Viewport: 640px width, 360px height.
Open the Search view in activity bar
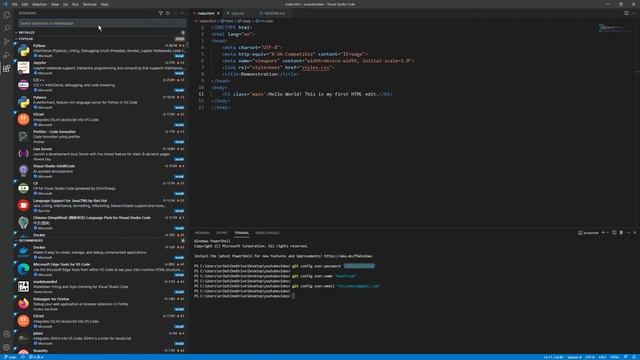(7, 28)
